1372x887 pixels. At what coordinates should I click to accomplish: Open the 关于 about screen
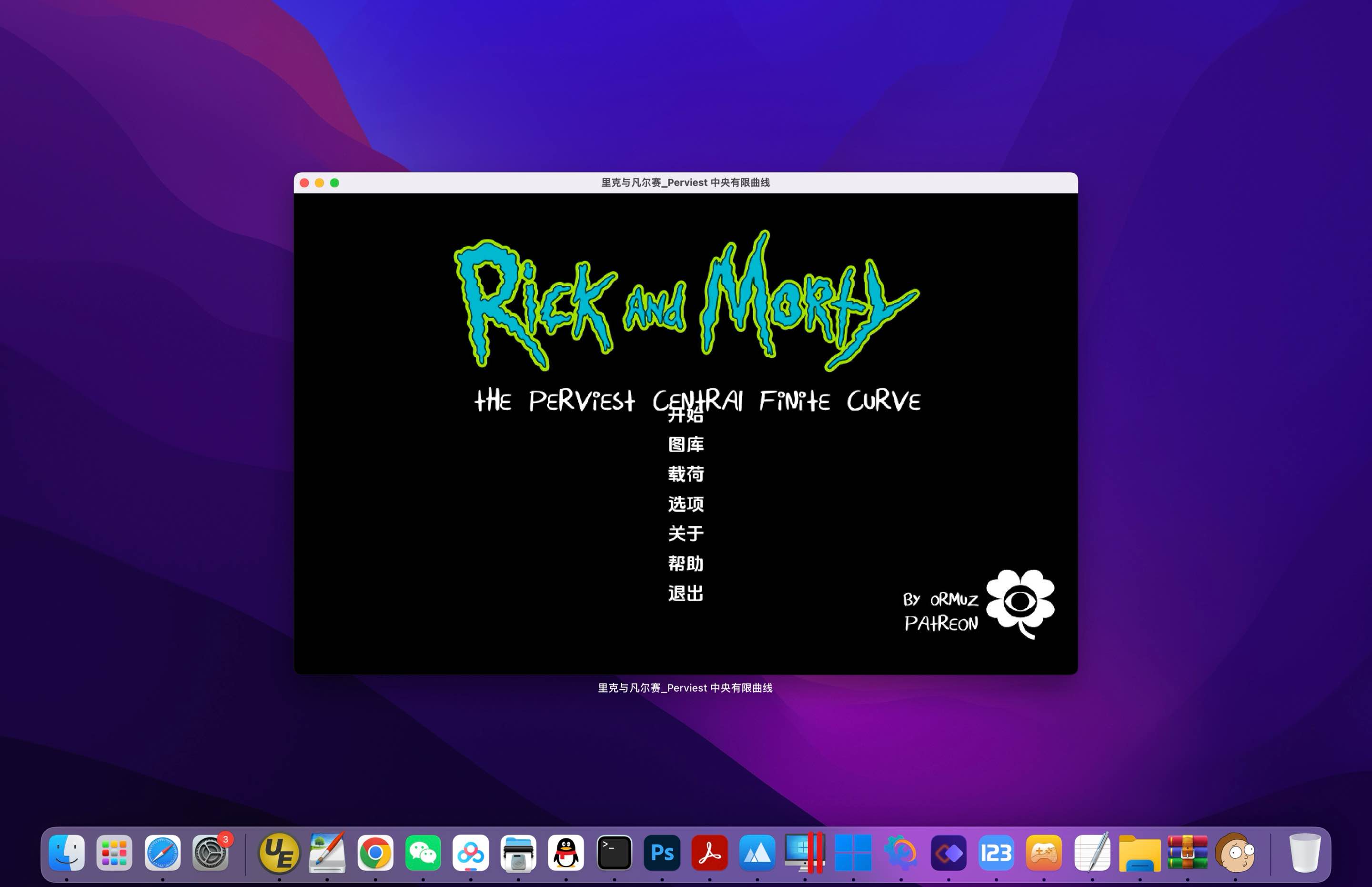(686, 534)
